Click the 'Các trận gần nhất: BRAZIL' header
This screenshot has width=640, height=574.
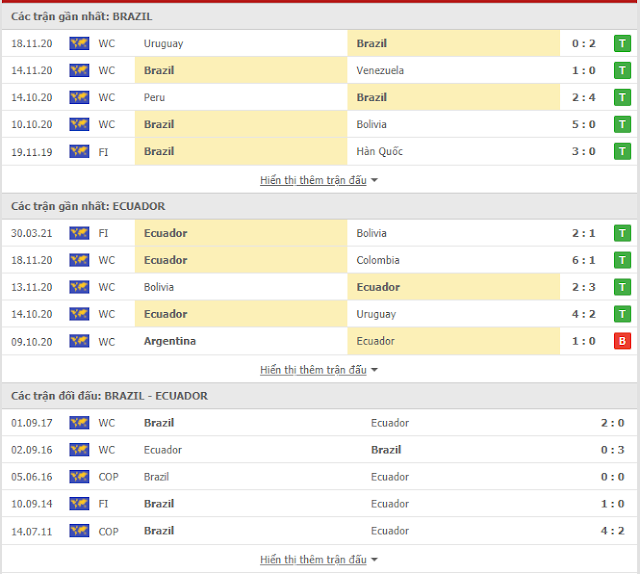82,17
